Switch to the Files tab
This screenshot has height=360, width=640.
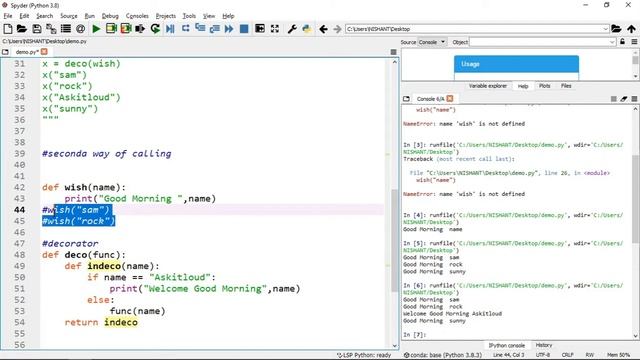566,86
